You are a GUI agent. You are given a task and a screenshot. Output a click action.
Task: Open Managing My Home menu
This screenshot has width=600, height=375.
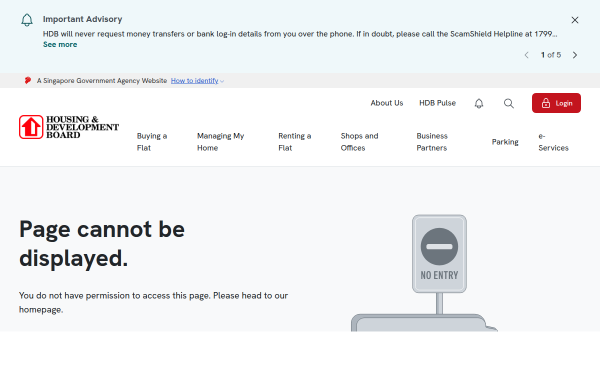click(x=220, y=142)
